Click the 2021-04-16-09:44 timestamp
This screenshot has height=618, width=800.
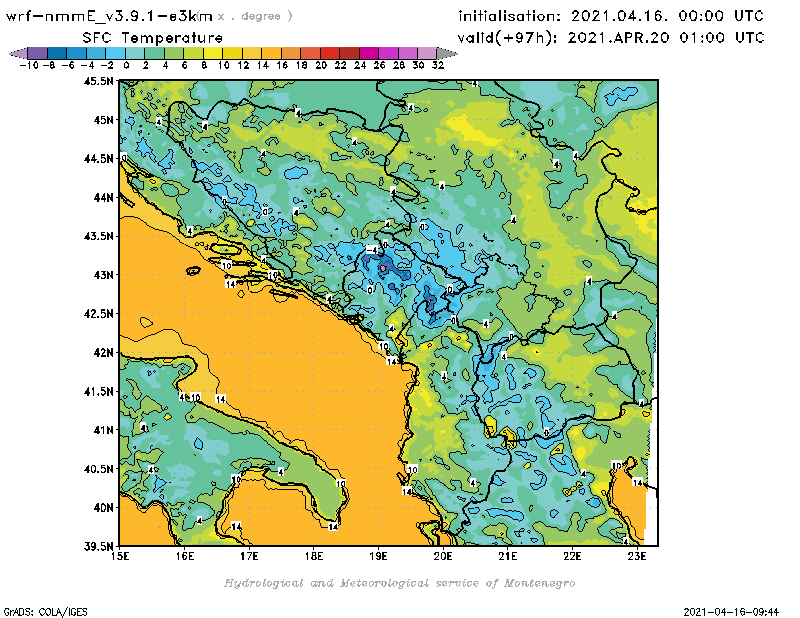point(731,612)
